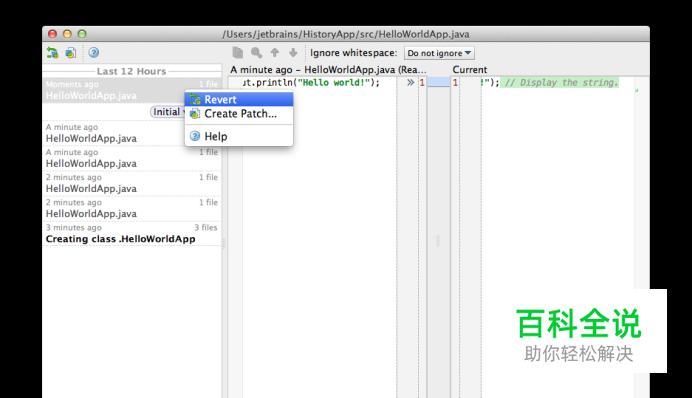Click the A minute ago pane title
692x398 pixels.
[x=328, y=70]
